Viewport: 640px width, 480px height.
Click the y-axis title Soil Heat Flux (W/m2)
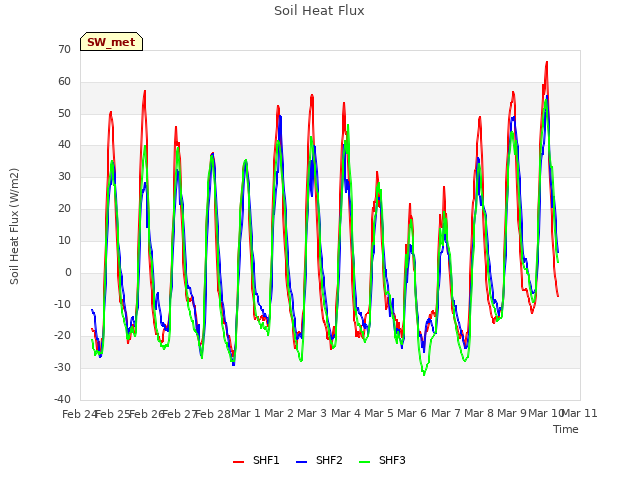[x=14, y=226]
